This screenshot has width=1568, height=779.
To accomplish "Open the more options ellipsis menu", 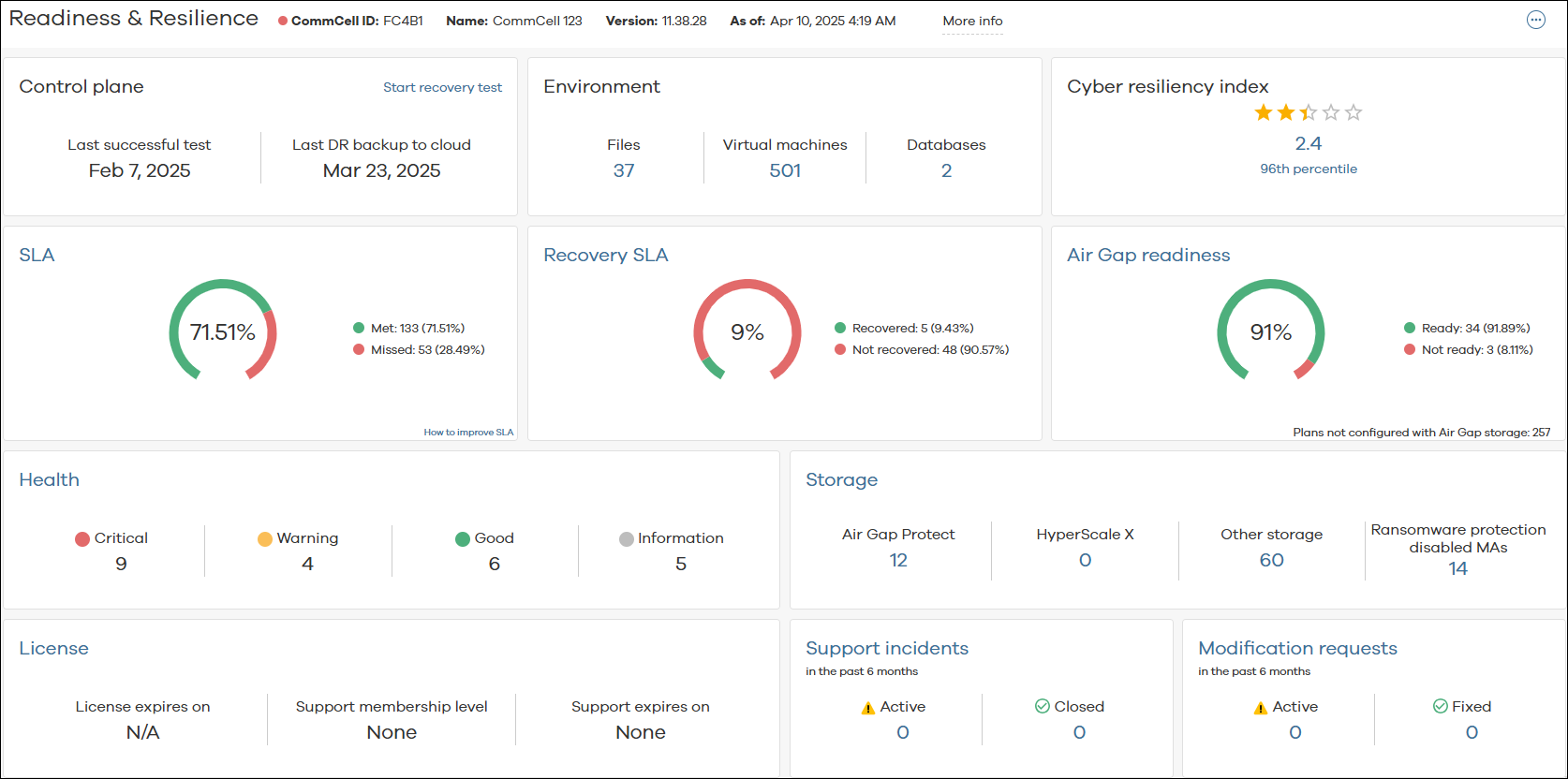I will (1535, 21).
